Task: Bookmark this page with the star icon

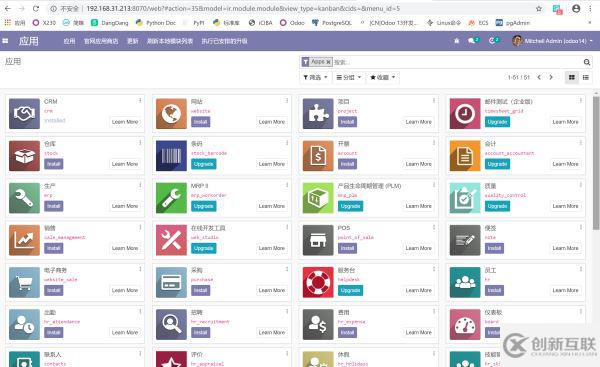Action: pos(539,8)
